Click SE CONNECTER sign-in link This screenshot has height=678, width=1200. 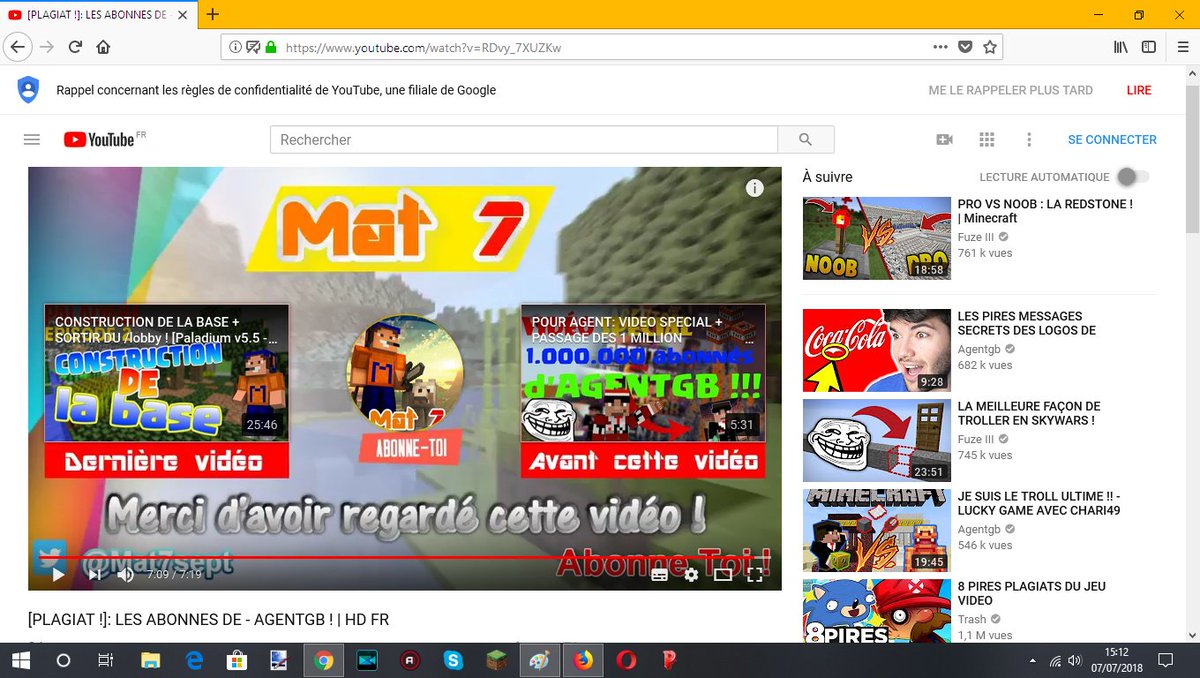click(1112, 140)
